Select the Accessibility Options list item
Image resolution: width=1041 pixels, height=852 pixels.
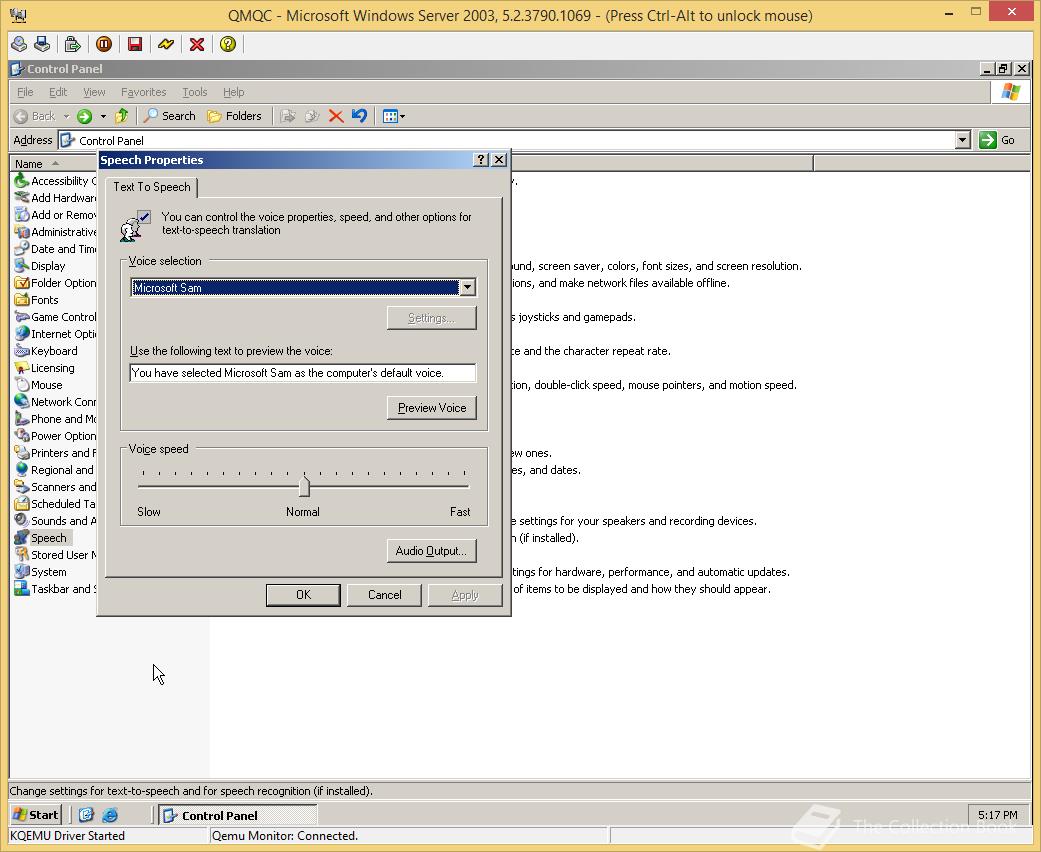pyautogui.click(x=54, y=181)
